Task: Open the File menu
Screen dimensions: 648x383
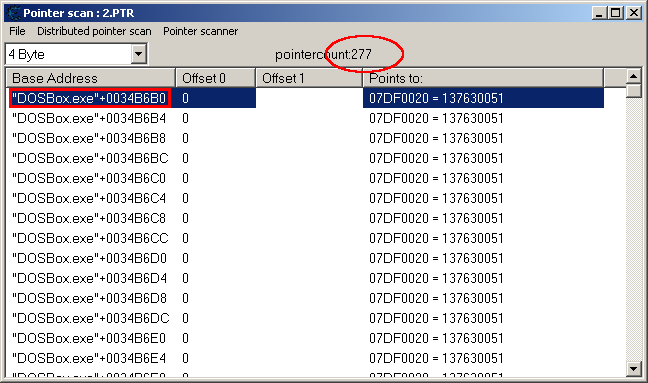Action: point(17,31)
